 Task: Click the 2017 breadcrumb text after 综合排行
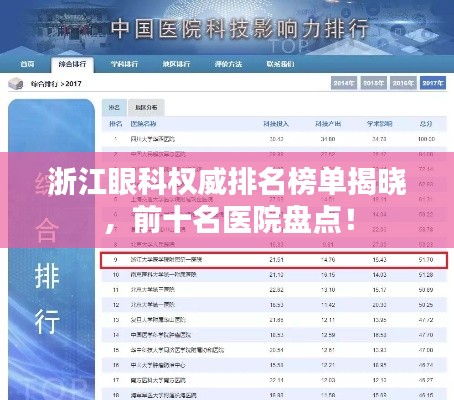click(74, 84)
